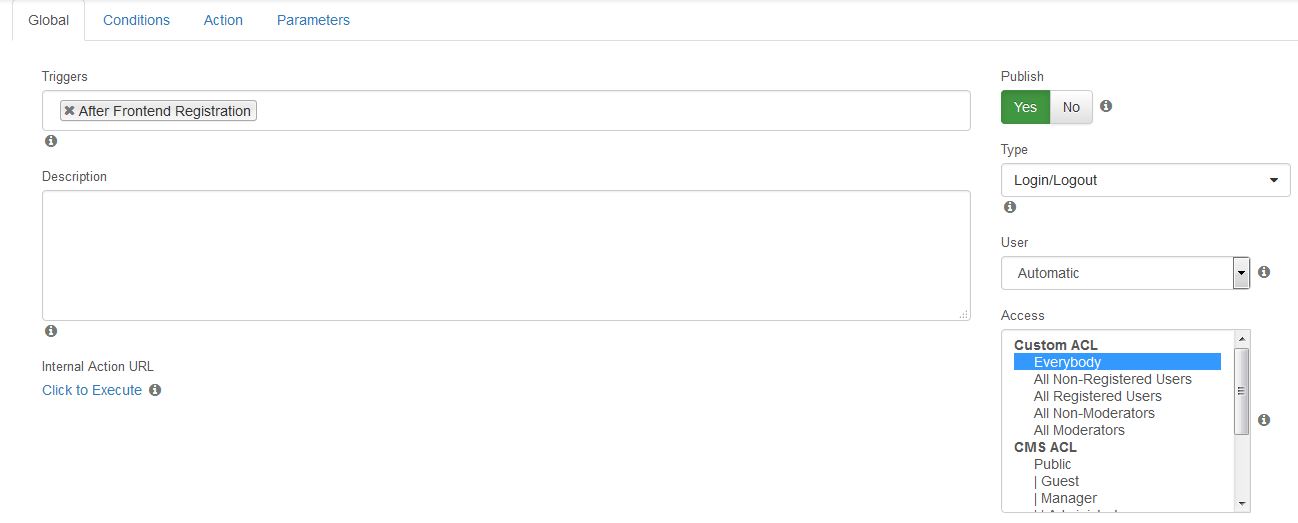
Task: Open the Type dropdown showing Login/Logout
Action: 1145,180
